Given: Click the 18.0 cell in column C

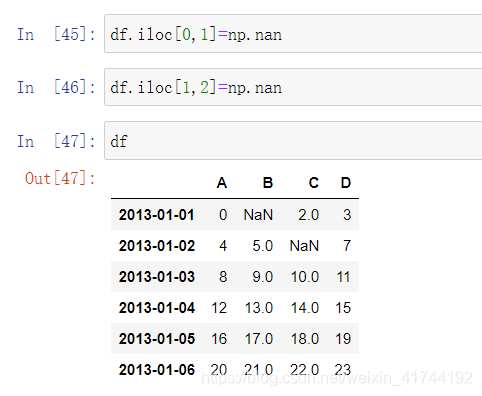Looking at the screenshot, I should pos(305,339).
